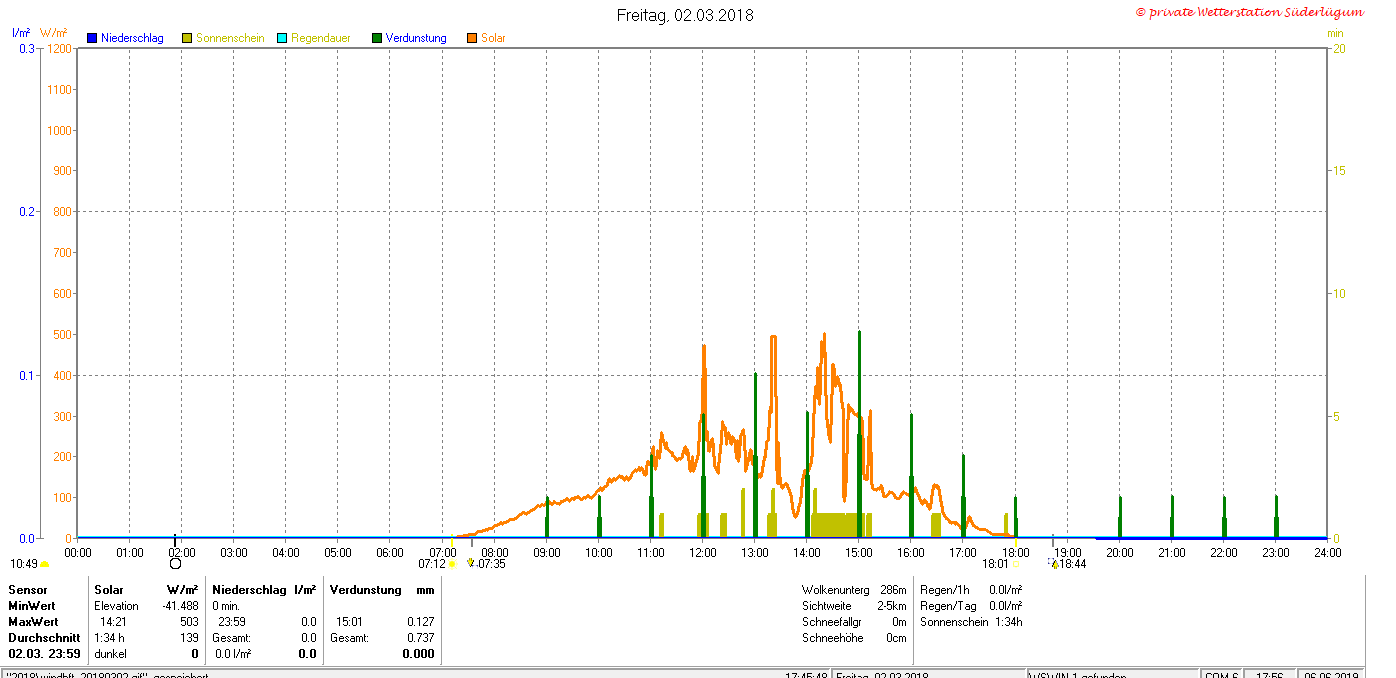Click the 12:00 label on the time axis

[702, 552]
